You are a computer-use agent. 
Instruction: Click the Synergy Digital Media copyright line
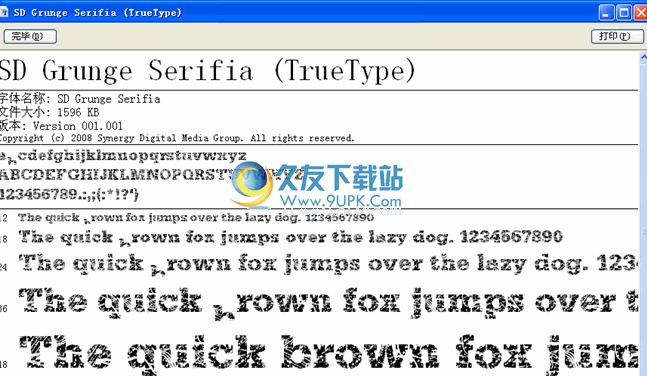pyautogui.click(x=177, y=138)
